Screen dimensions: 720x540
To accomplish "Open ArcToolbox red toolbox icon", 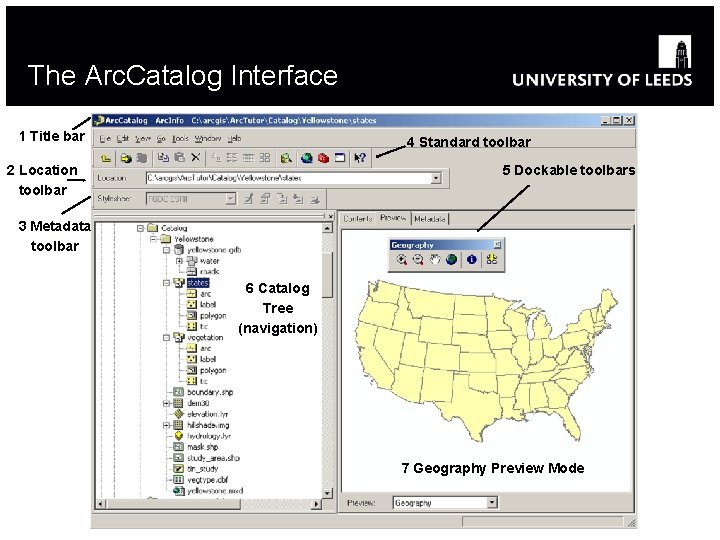I will pyautogui.click(x=323, y=158).
